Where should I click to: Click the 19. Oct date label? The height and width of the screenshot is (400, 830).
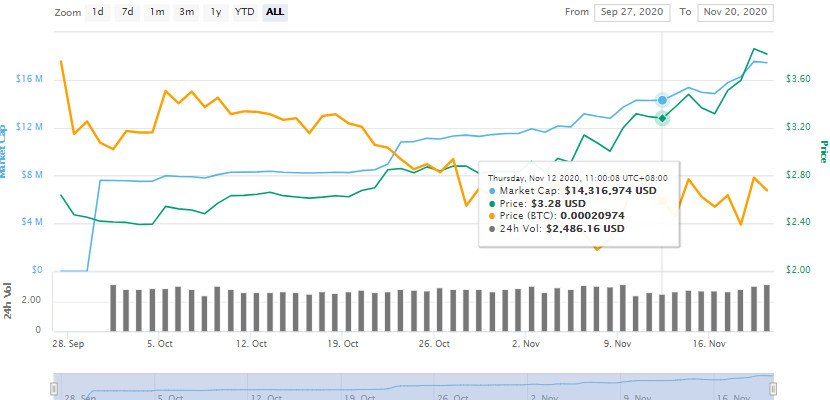(343, 344)
